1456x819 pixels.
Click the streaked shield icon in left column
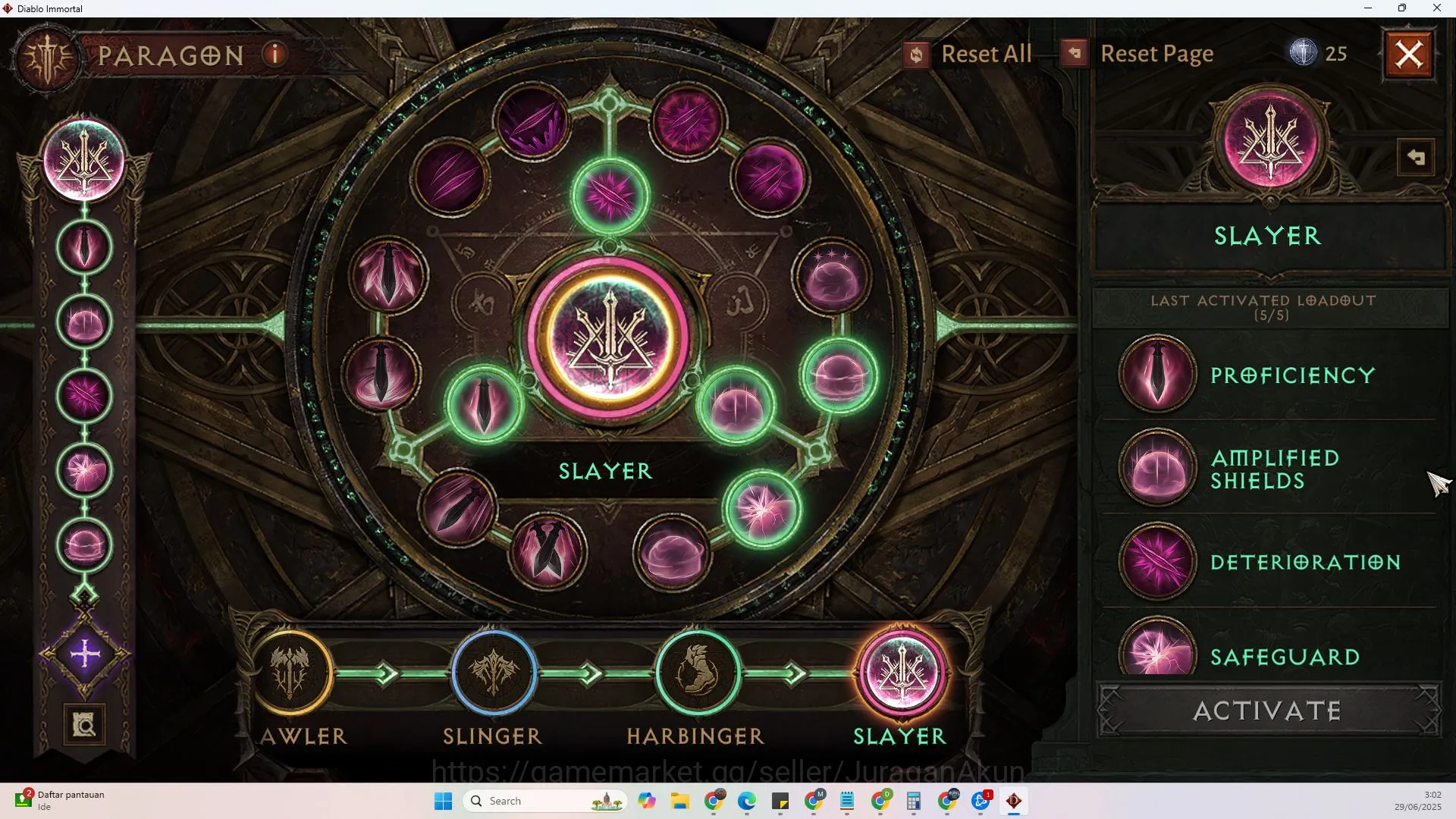pos(84,322)
